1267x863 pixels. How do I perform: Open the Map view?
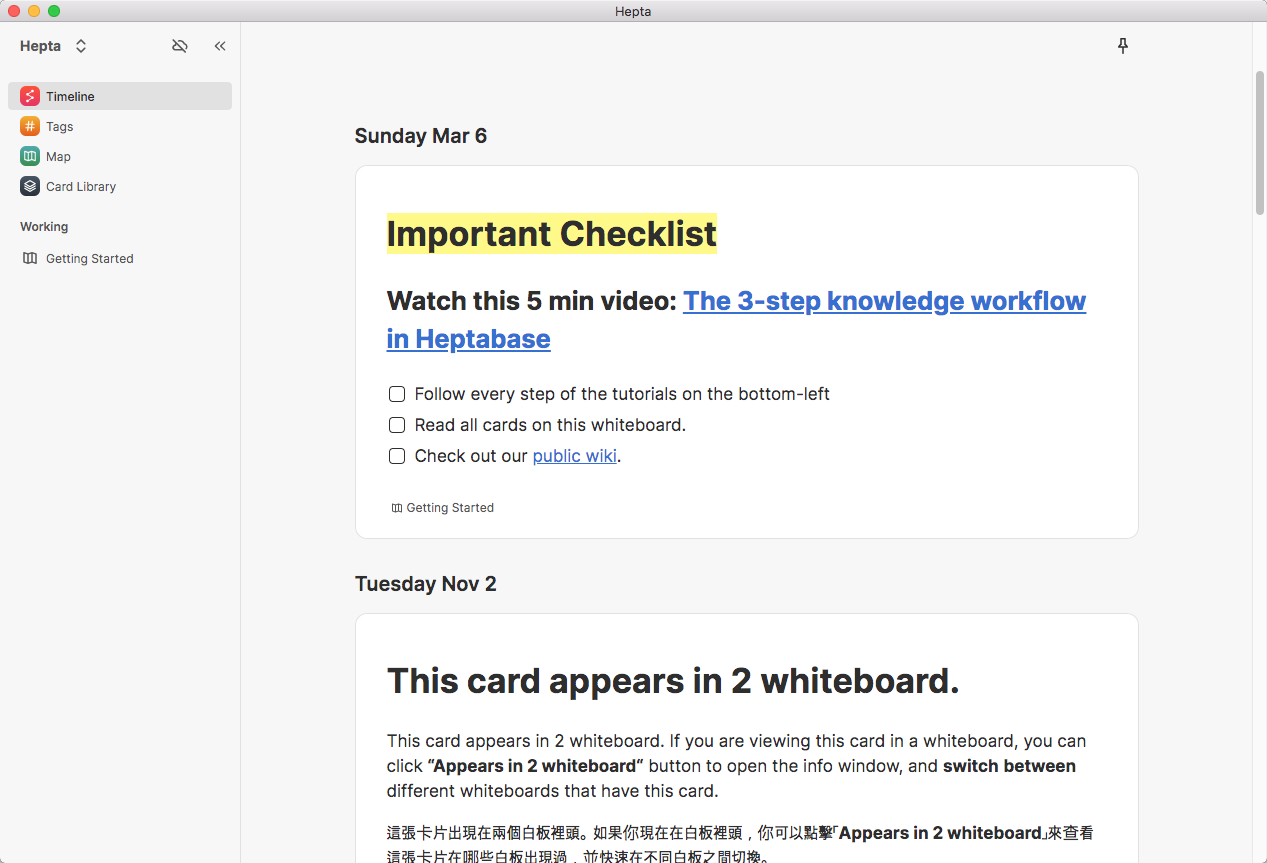point(120,156)
